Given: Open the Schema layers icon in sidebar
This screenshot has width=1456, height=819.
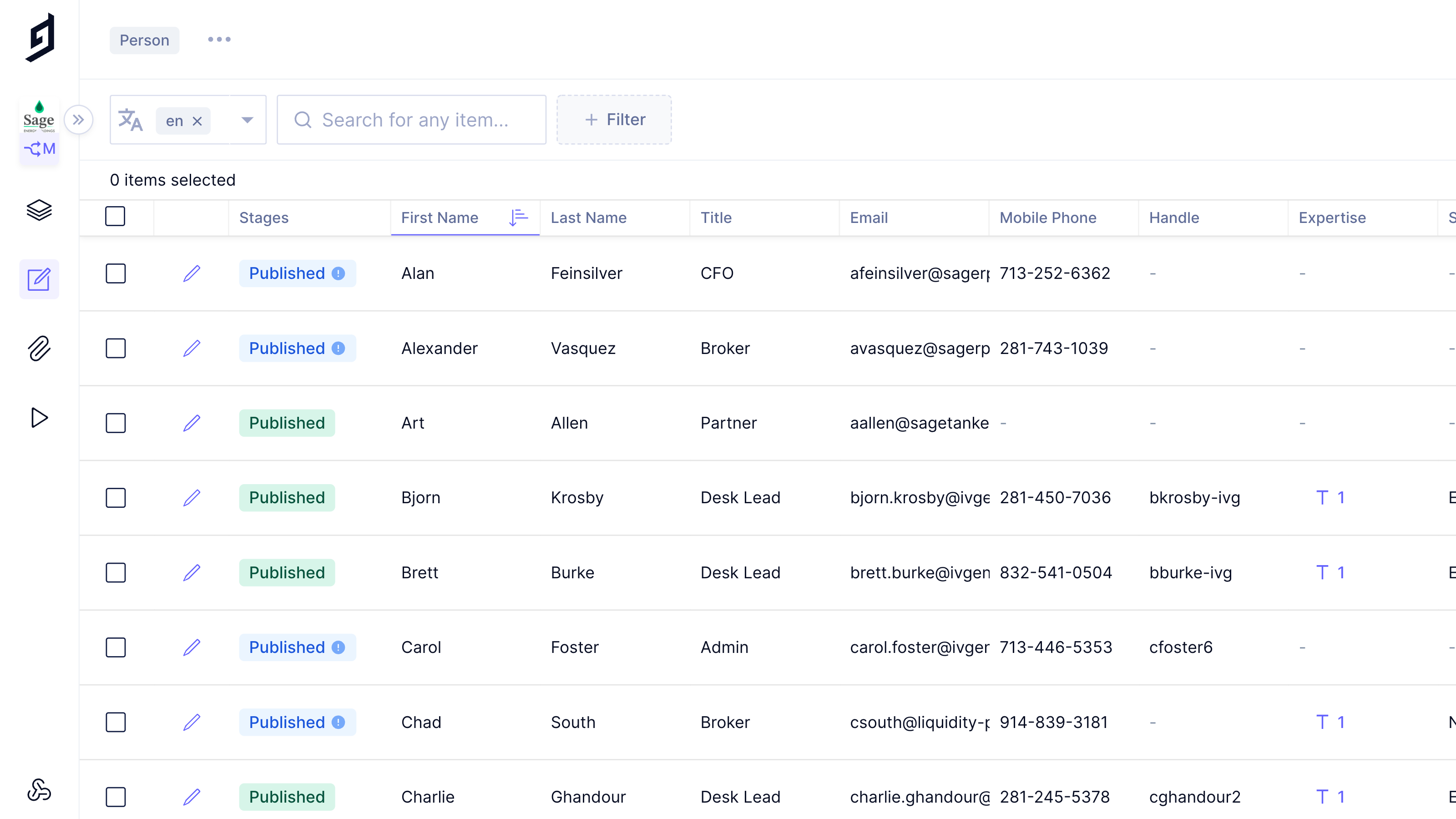Looking at the screenshot, I should (39, 210).
